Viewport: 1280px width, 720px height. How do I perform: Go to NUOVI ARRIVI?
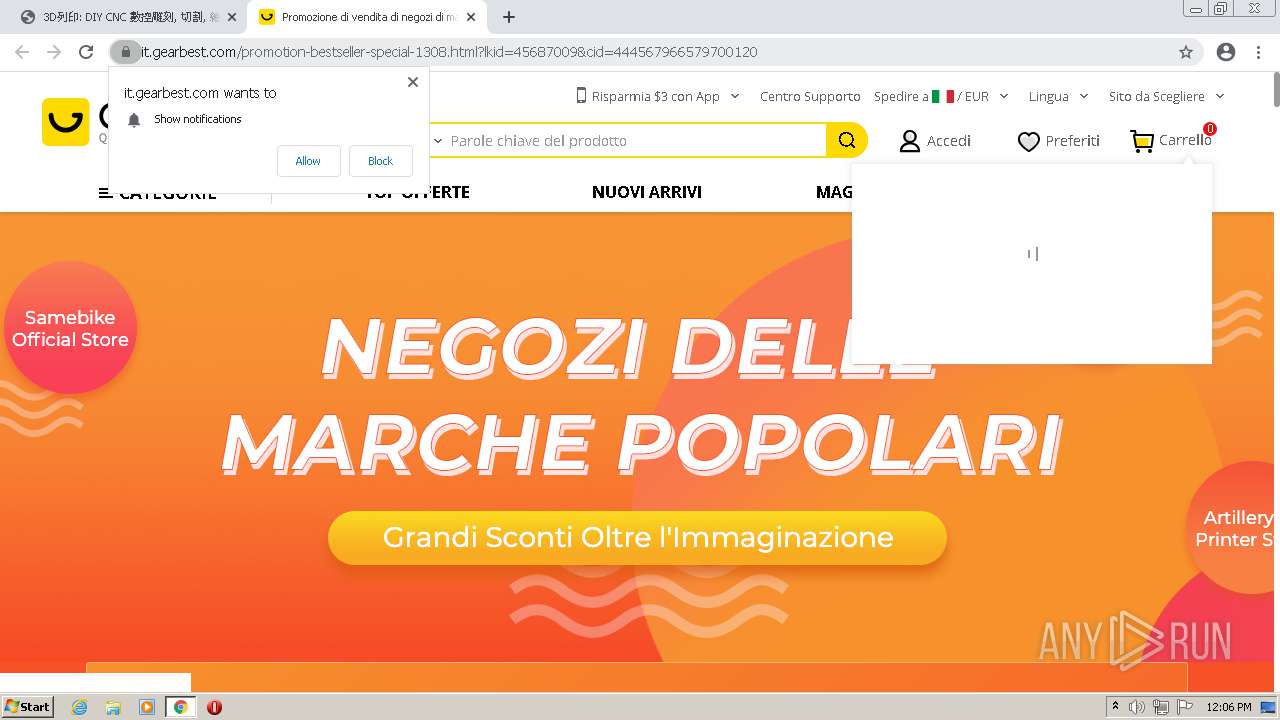(x=647, y=192)
